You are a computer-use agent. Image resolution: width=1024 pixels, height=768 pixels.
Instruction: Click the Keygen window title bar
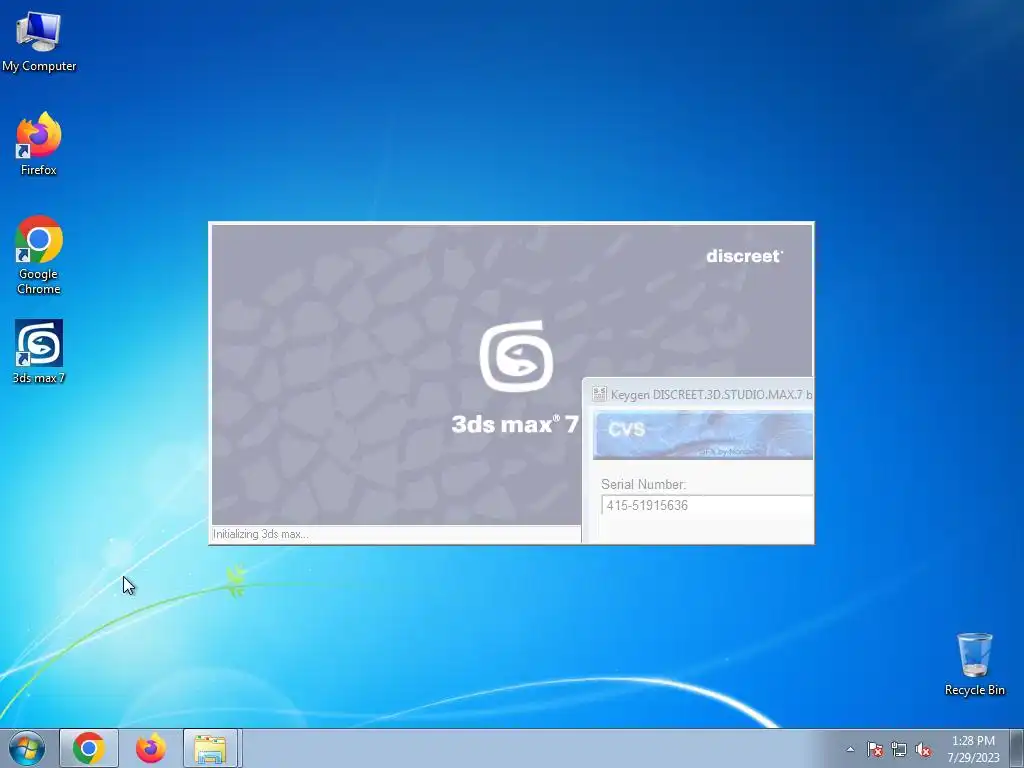point(699,394)
